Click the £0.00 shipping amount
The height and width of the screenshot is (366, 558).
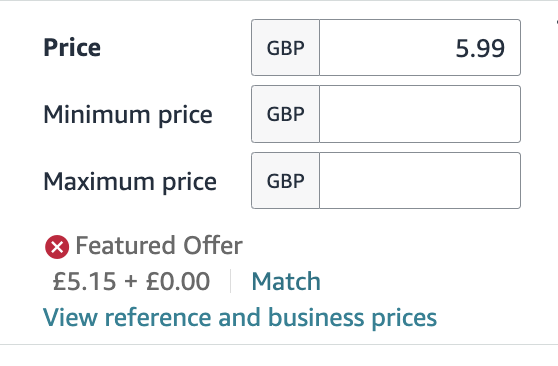click(x=178, y=281)
